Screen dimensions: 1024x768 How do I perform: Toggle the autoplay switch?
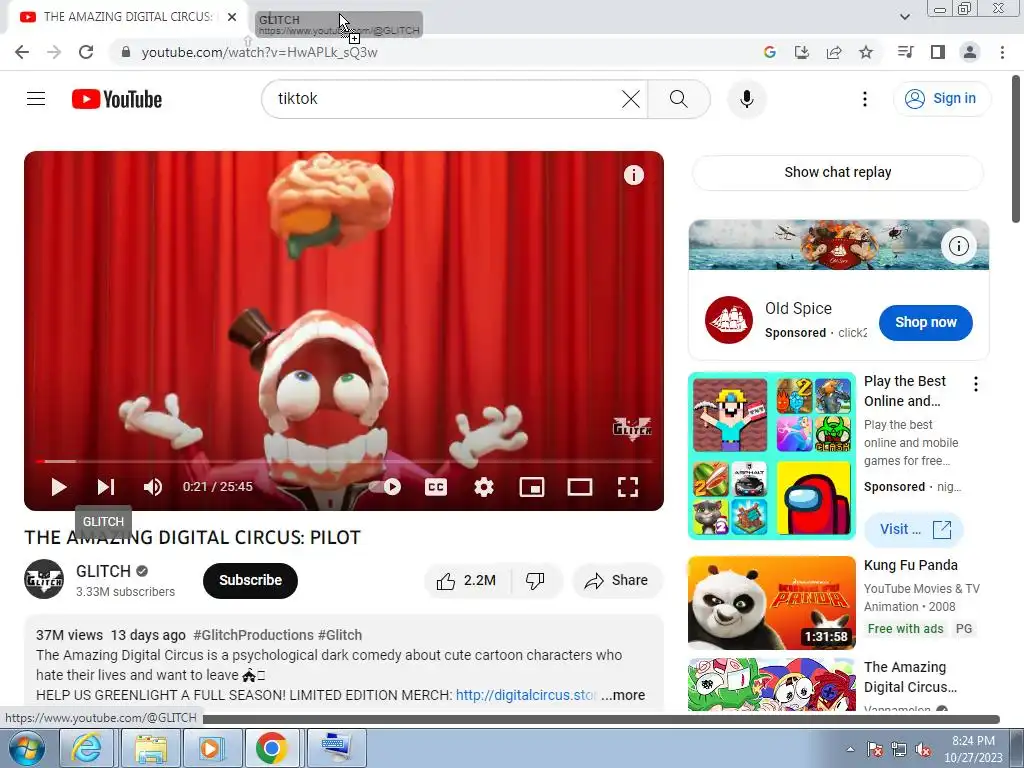[x=385, y=487]
